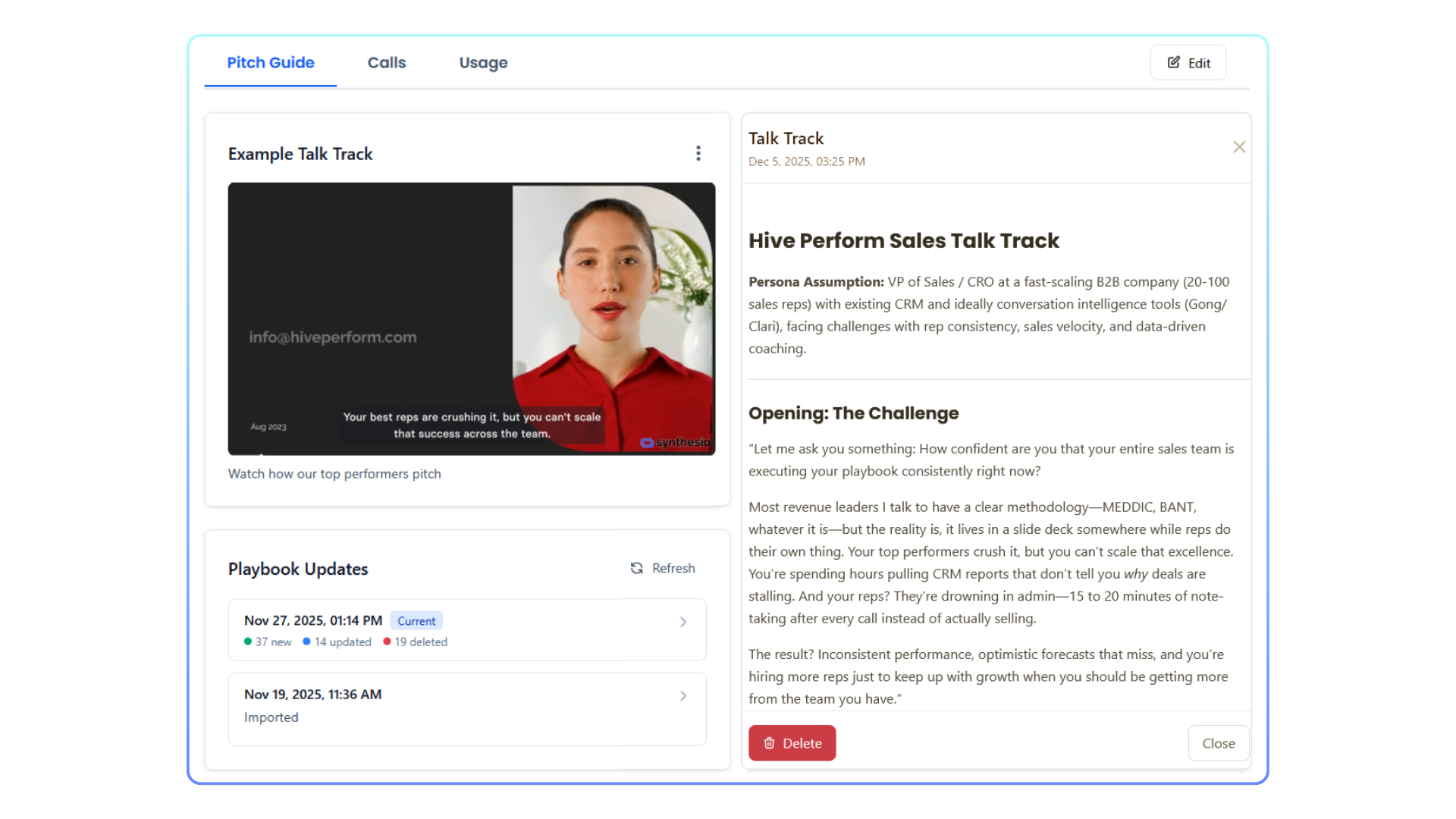Click the refresh arrows icon beside Playbook Updates
The height and width of the screenshot is (819, 1456).
(x=636, y=568)
